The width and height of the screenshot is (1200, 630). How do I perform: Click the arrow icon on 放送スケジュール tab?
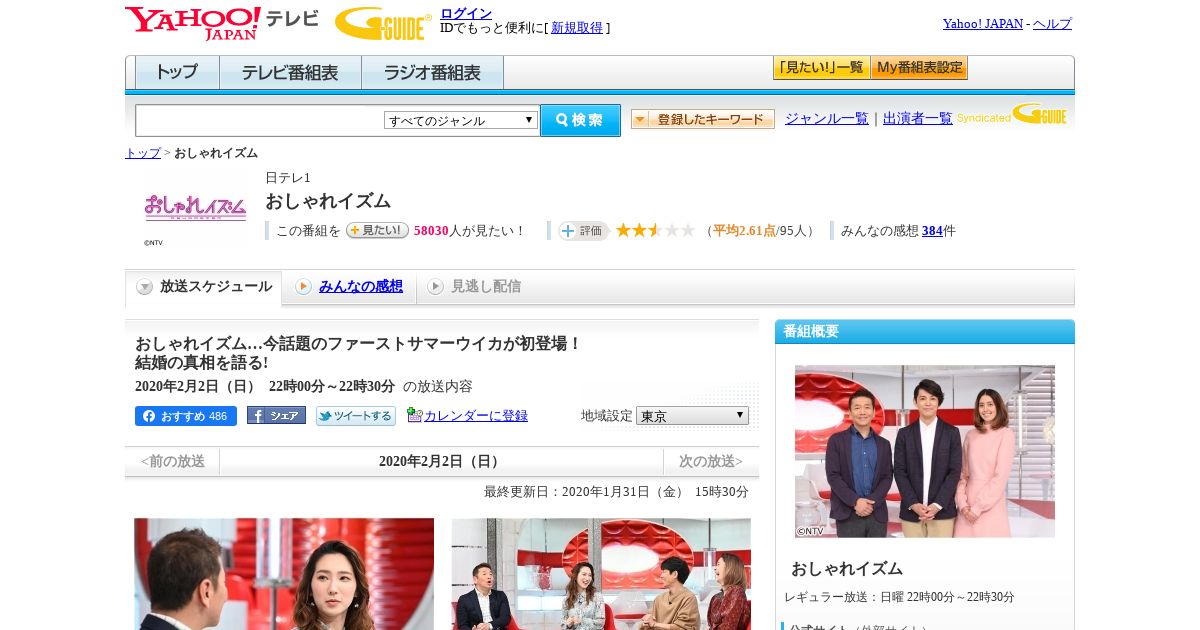point(145,287)
